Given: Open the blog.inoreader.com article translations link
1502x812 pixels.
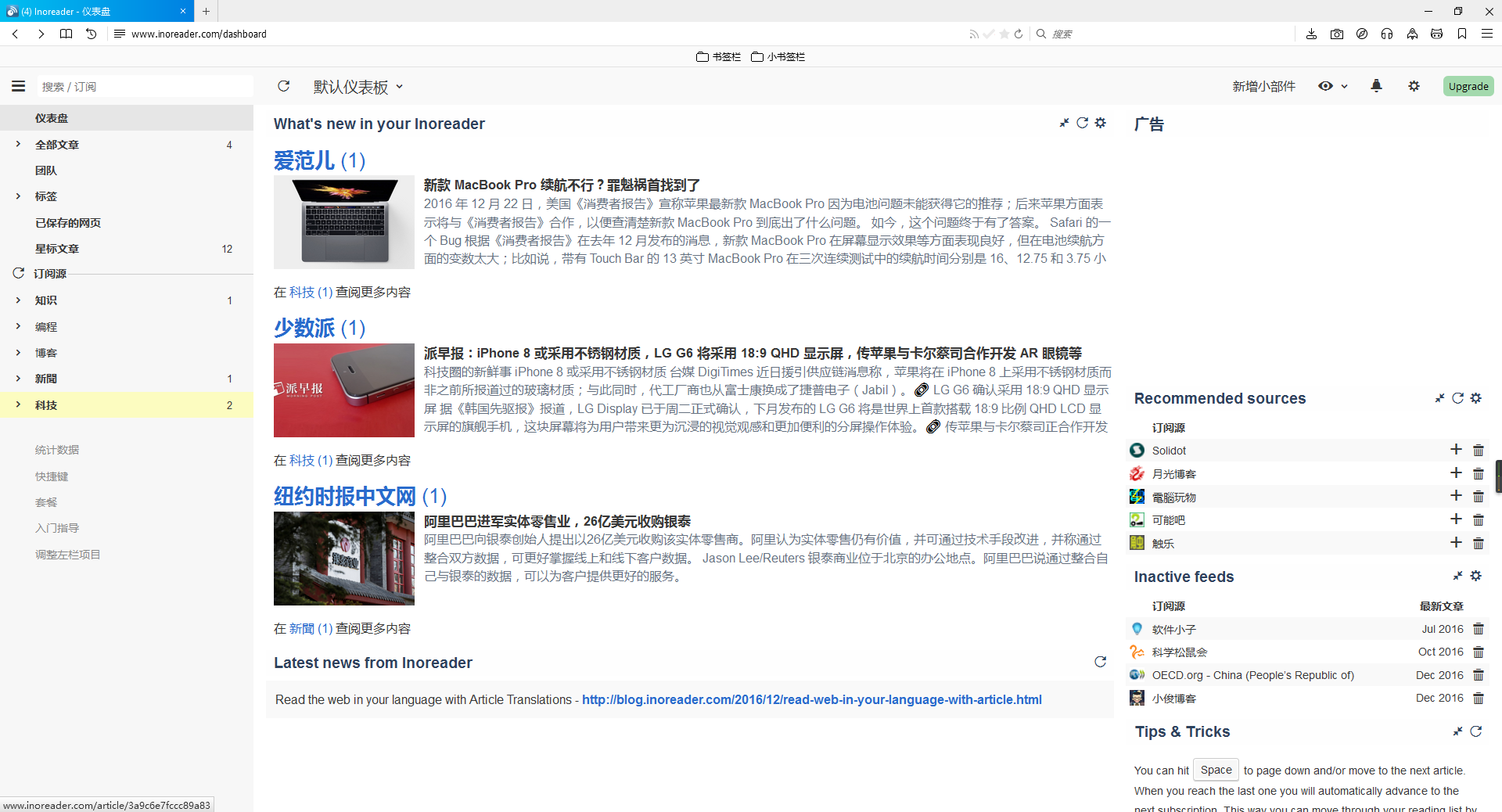Looking at the screenshot, I should [812, 699].
